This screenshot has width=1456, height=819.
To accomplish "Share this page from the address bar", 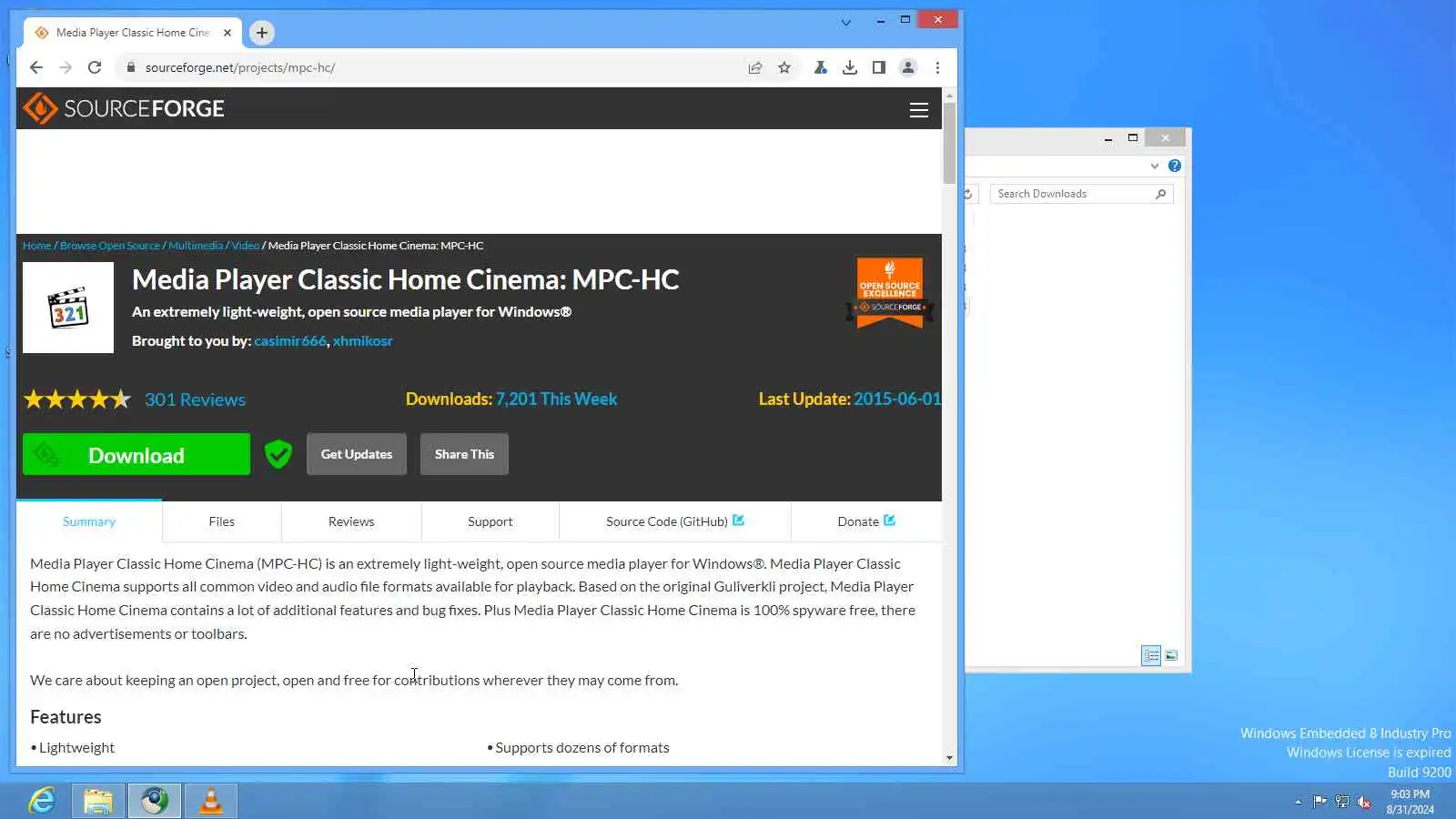I will [x=755, y=67].
